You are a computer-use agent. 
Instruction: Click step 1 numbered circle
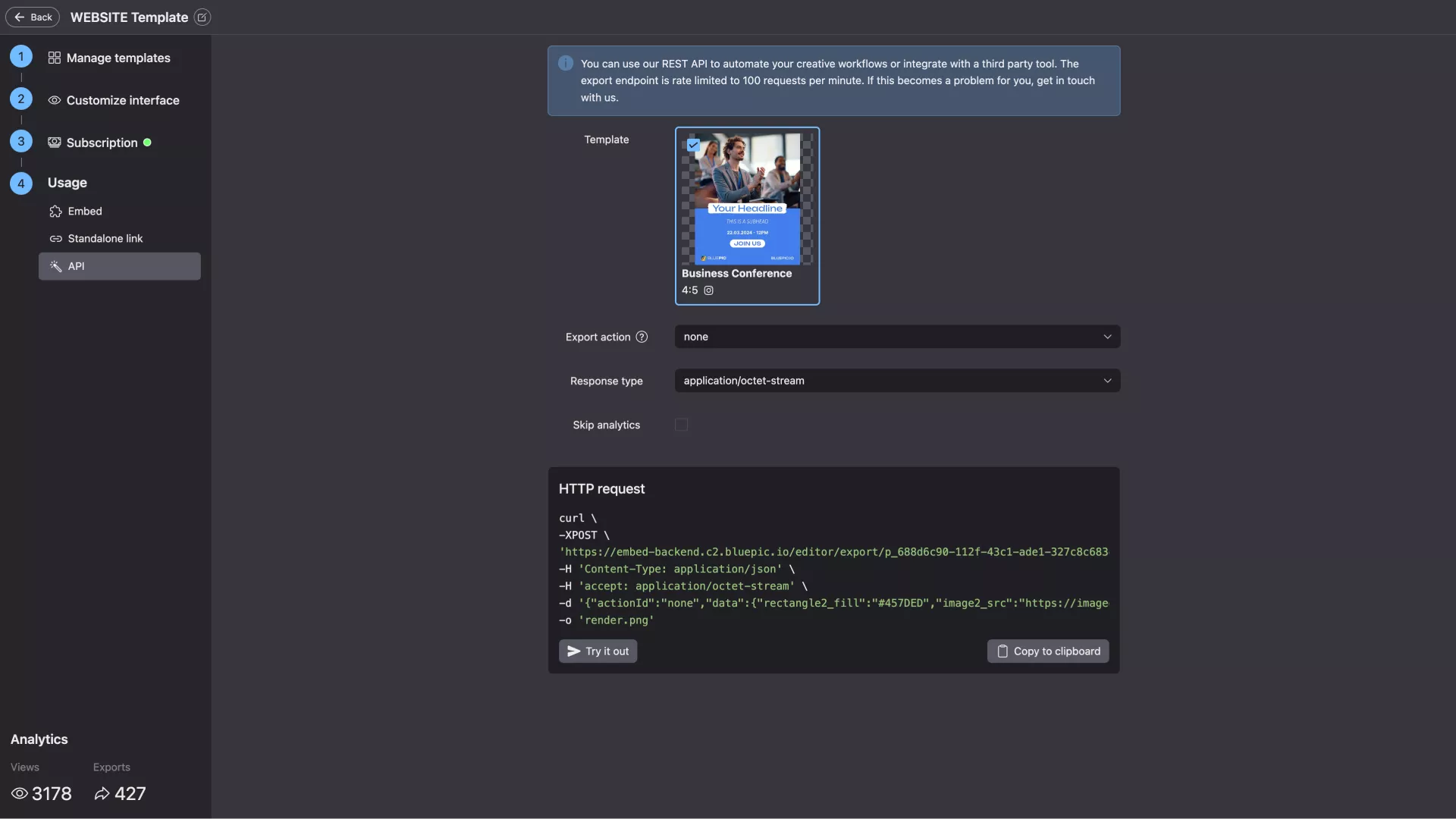pos(21,57)
